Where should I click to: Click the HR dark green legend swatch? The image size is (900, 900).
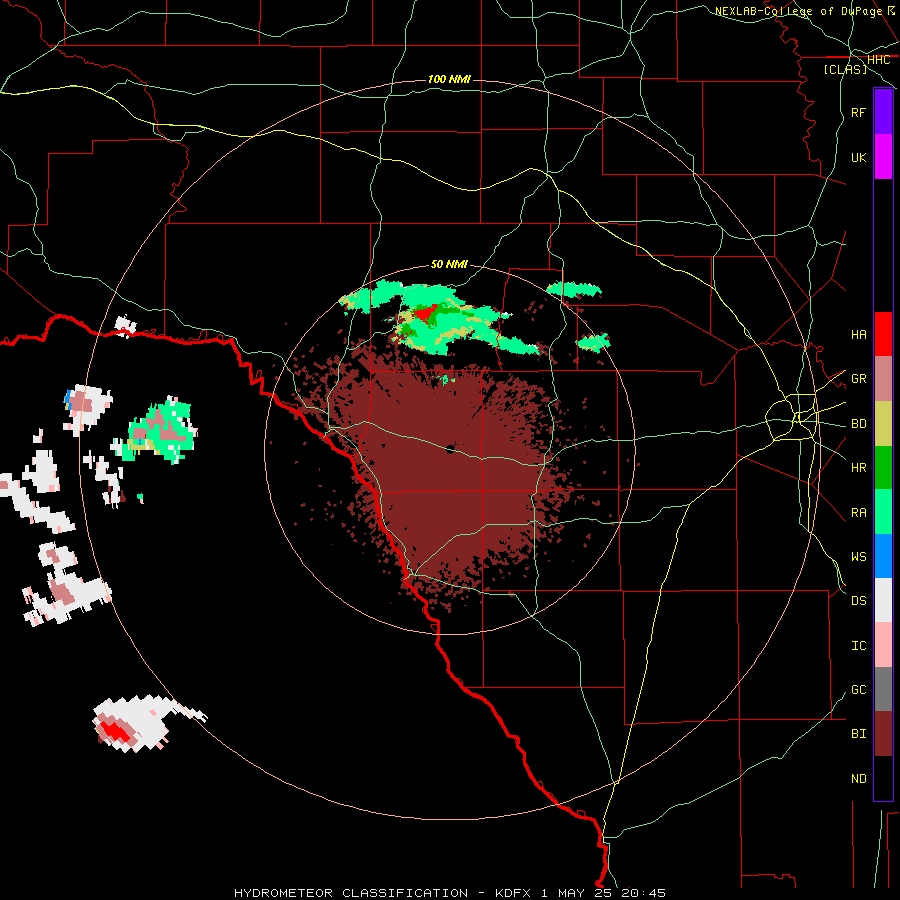pos(883,468)
